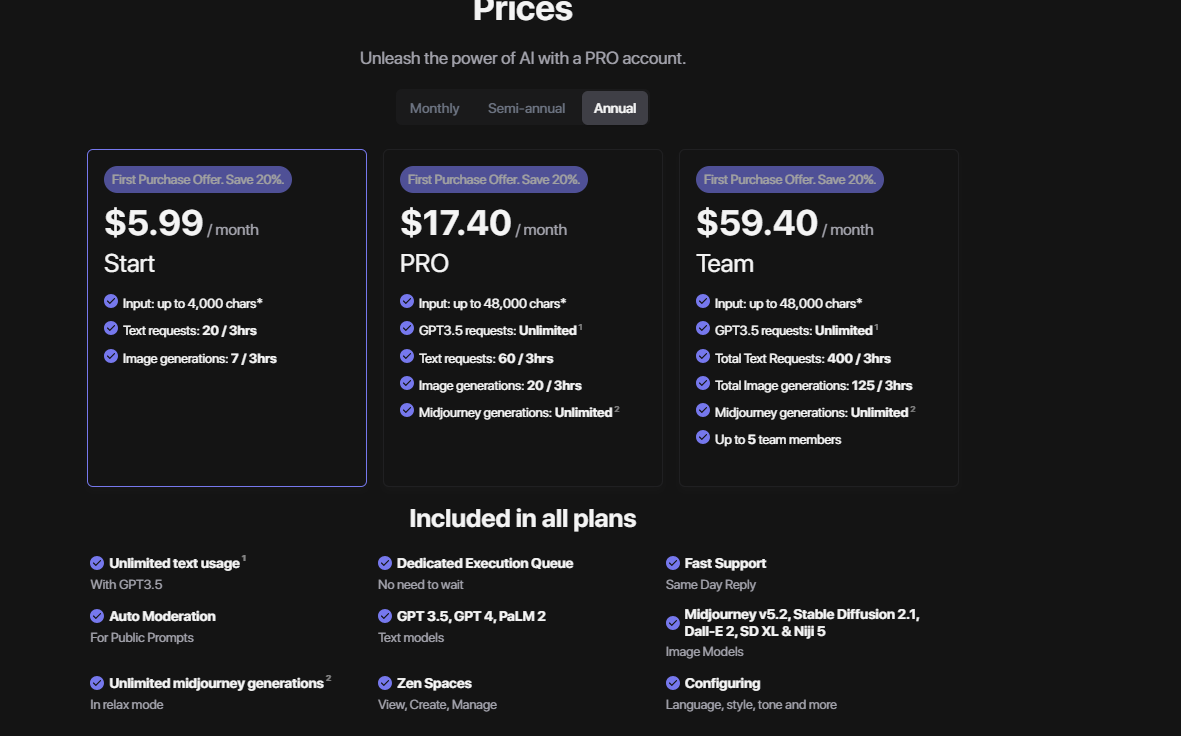1181x736 pixels.
Task: Click checkmark icon beside Zen Spaces
Action: pyautogui.click(x=385, y=683)
